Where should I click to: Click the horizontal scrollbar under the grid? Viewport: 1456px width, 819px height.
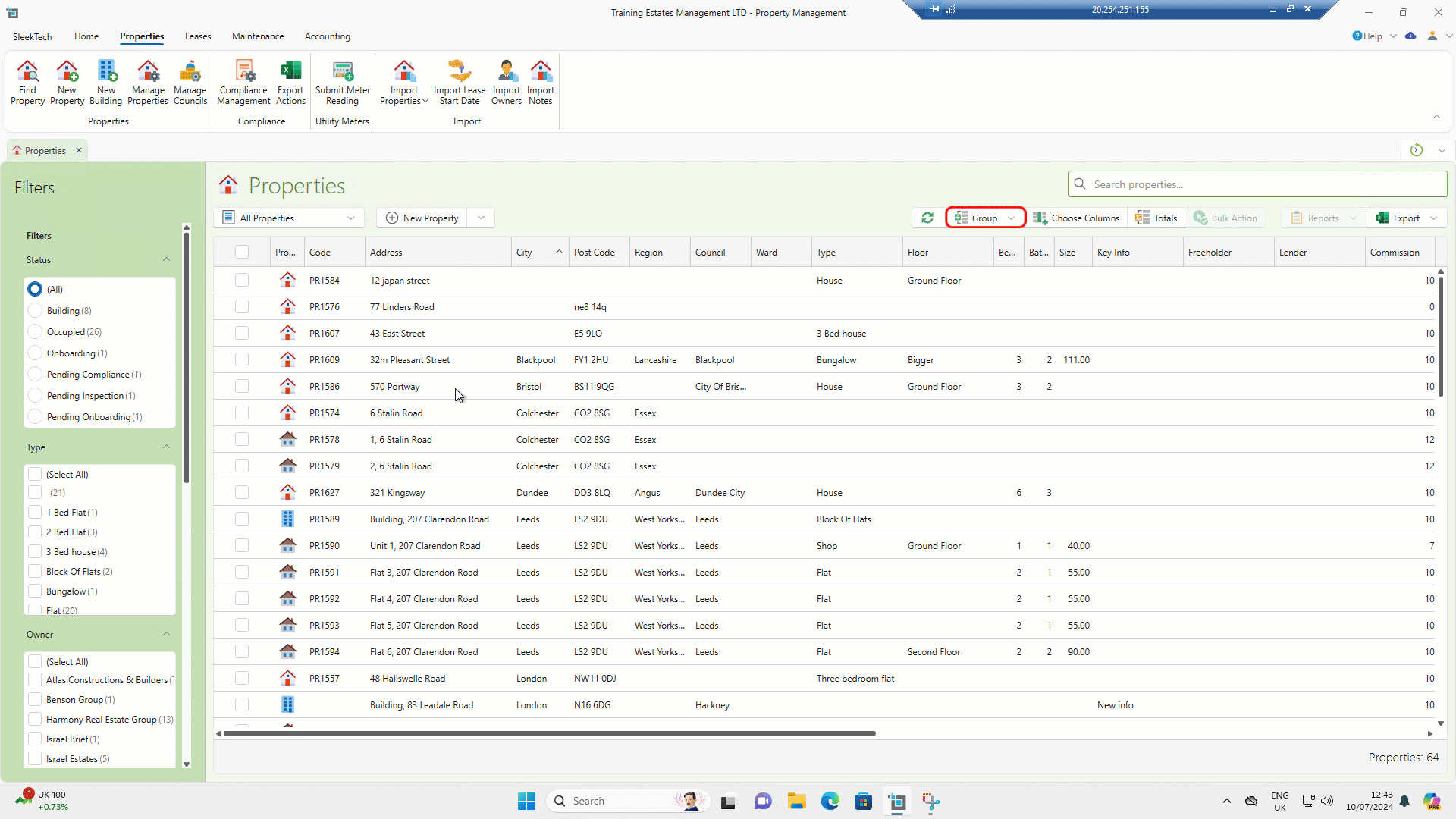point(549,733)
